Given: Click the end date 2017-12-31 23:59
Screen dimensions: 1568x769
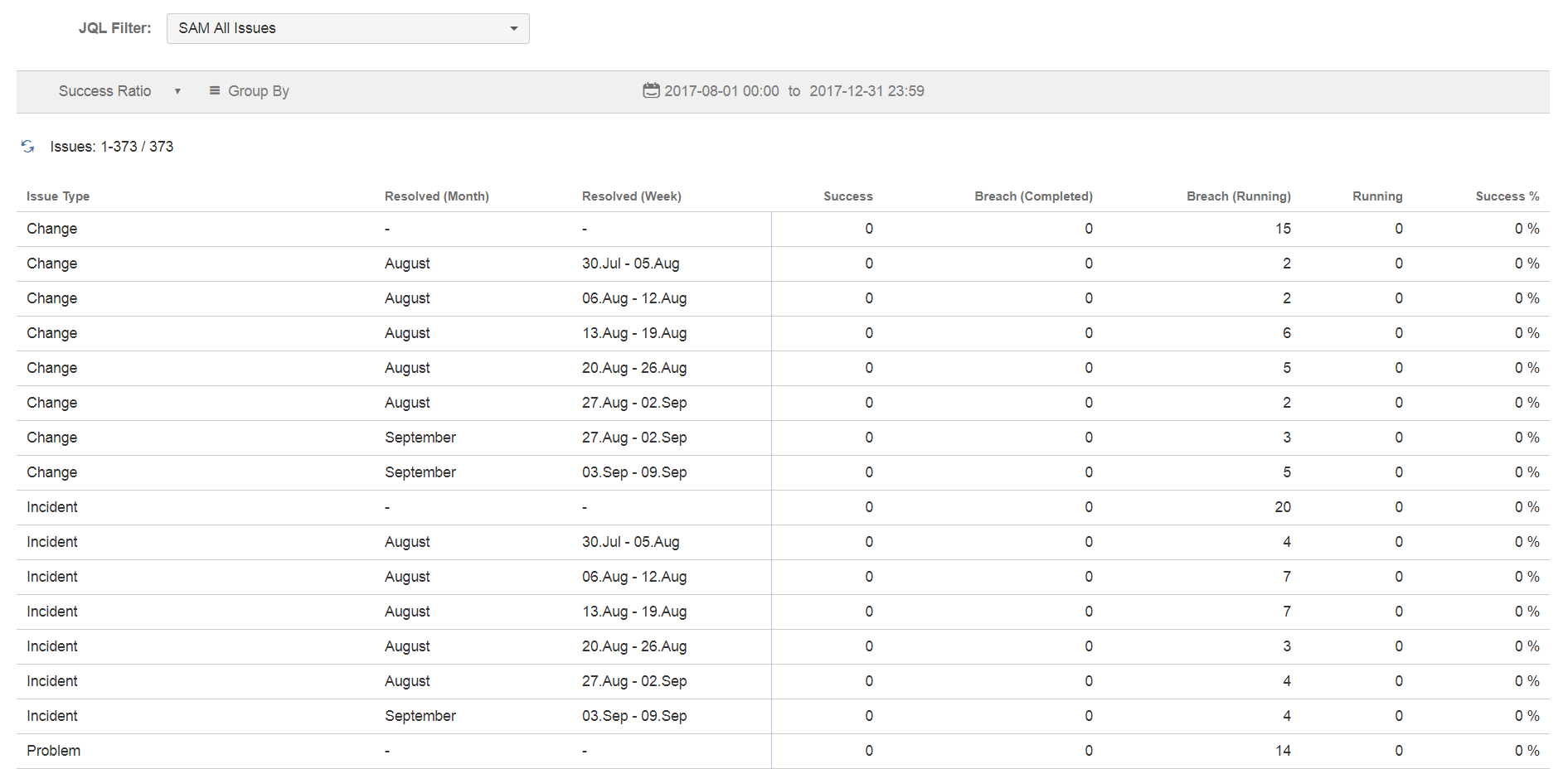Looking at the screenshot, I should [x=867, y=91].
